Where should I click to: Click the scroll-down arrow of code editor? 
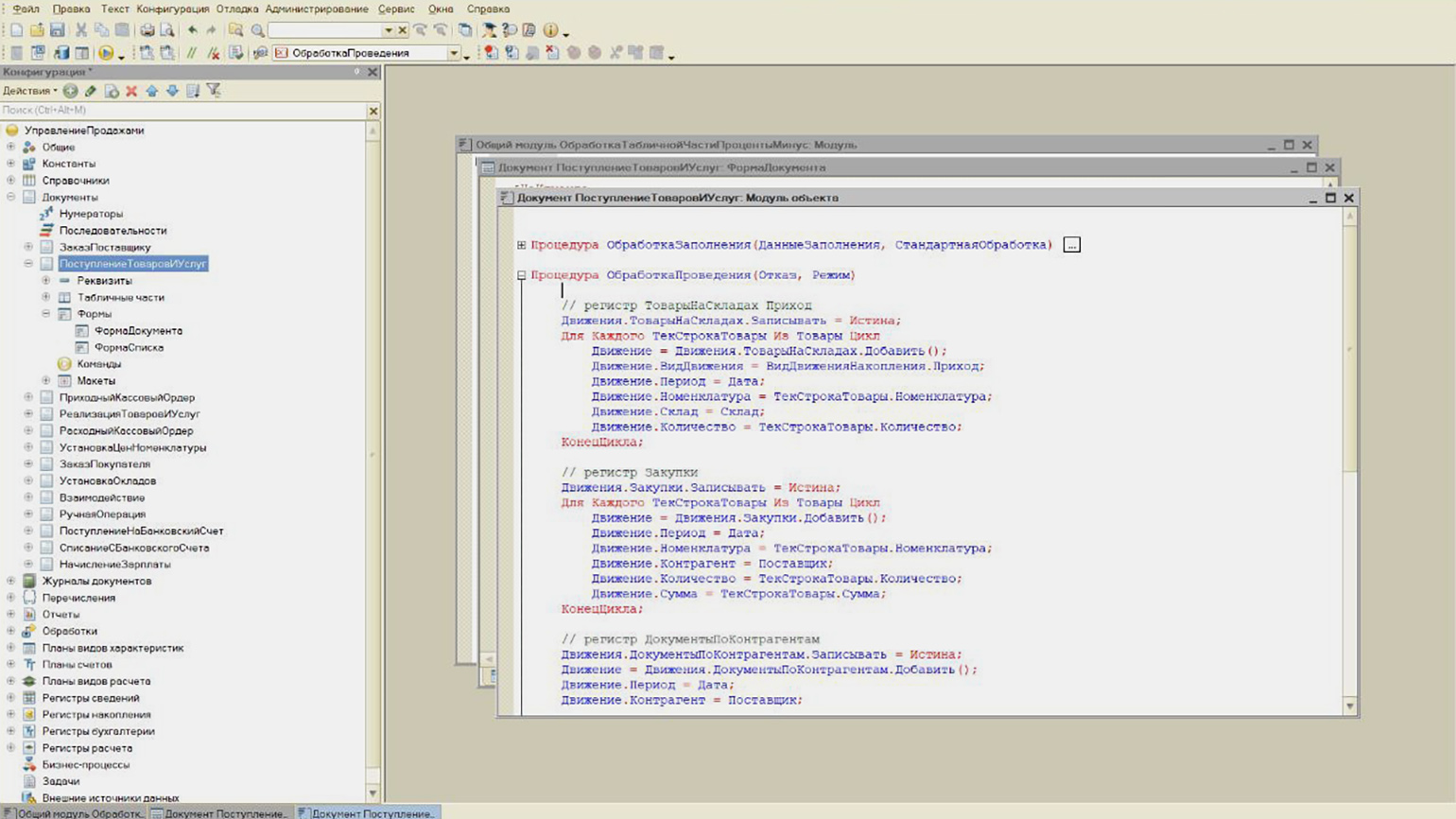click(1349, 706)
